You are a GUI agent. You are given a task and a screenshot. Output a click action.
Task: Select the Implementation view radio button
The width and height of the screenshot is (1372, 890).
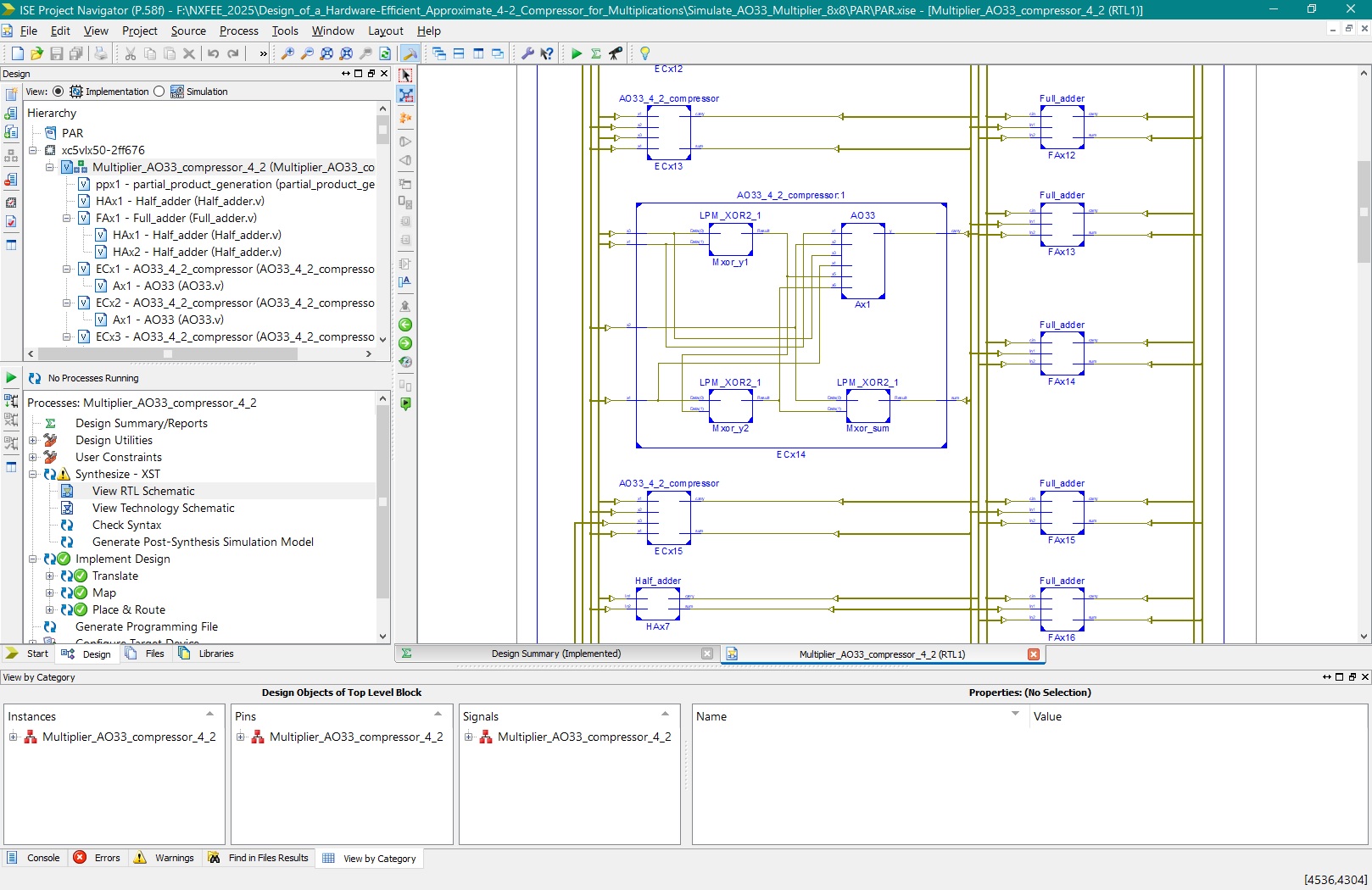click(x=58, y=92)
